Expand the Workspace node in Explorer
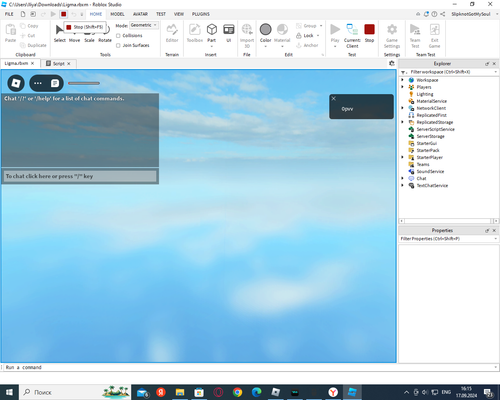Image resolution: width=500 pixels, height=400 pixels. coord(402,80)
